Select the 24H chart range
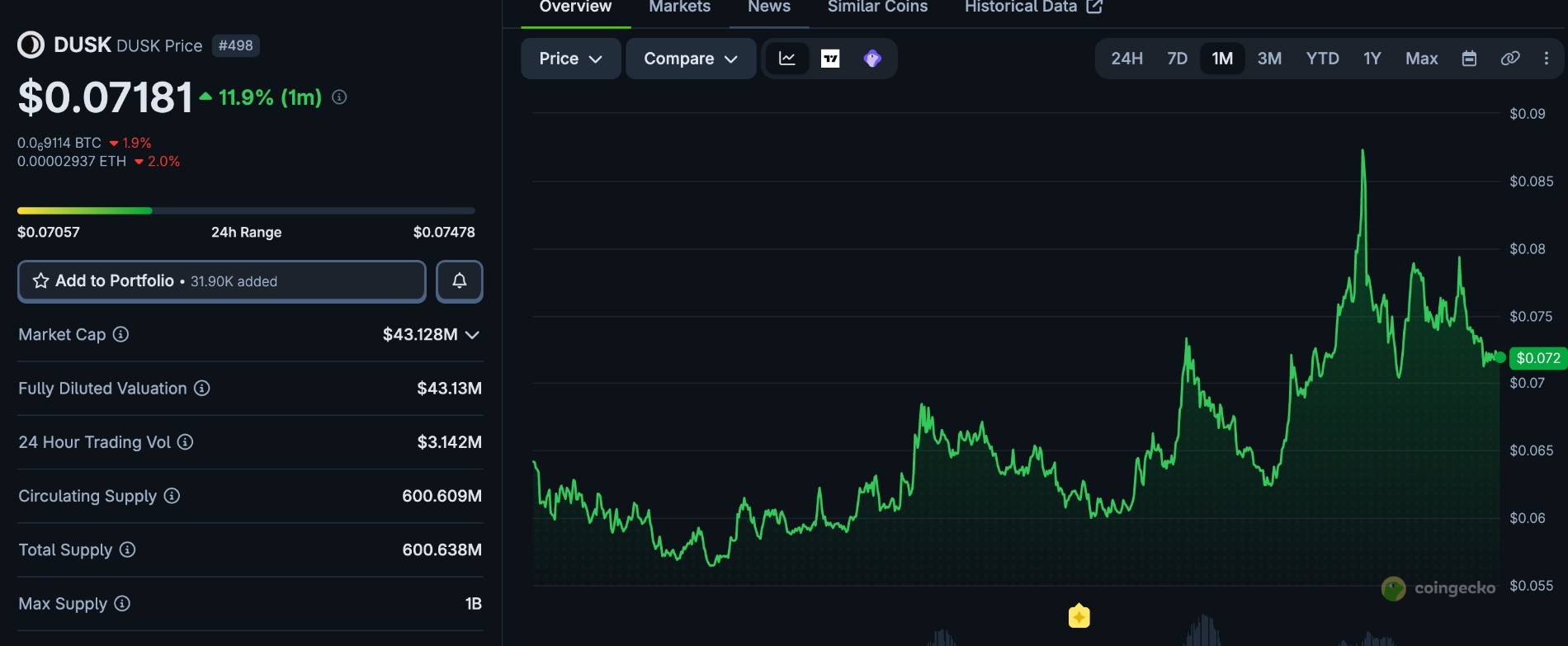 tap(1127, 59)
